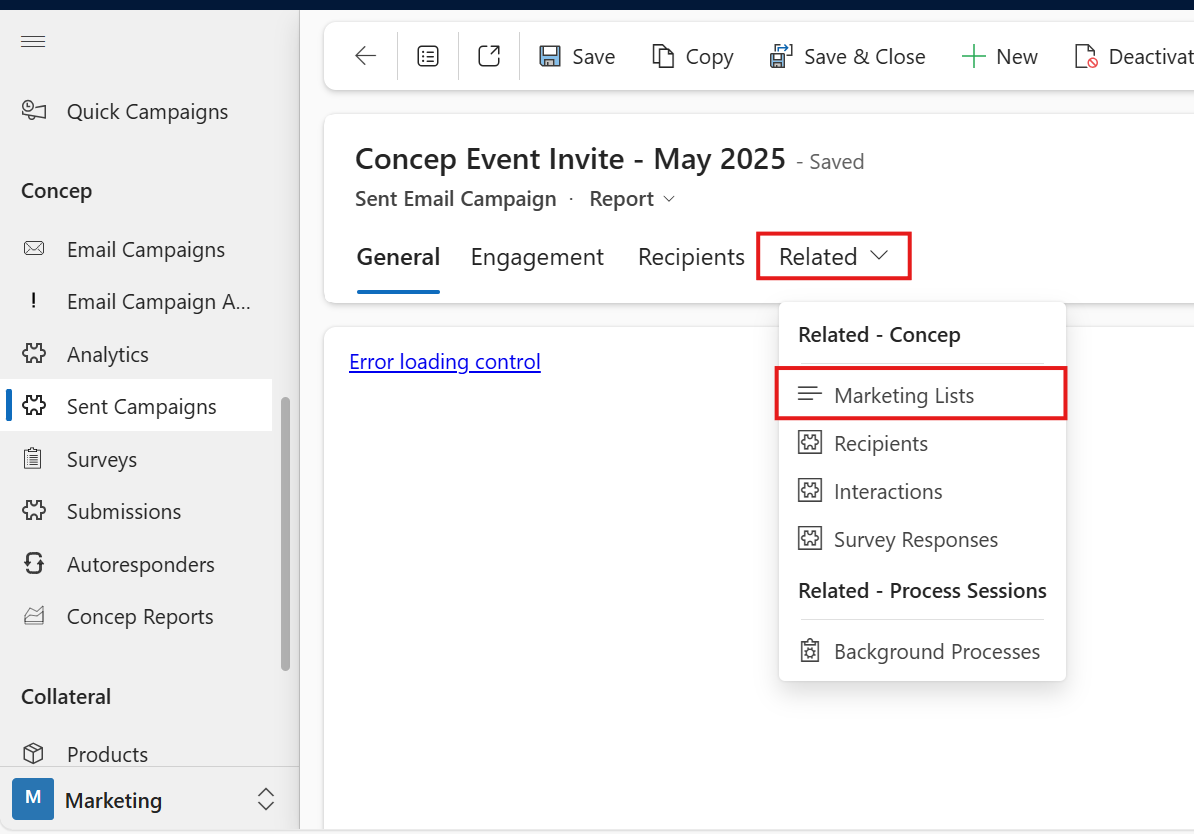
Task: Click the Autoresponders refresh icon
Action: 34,564
